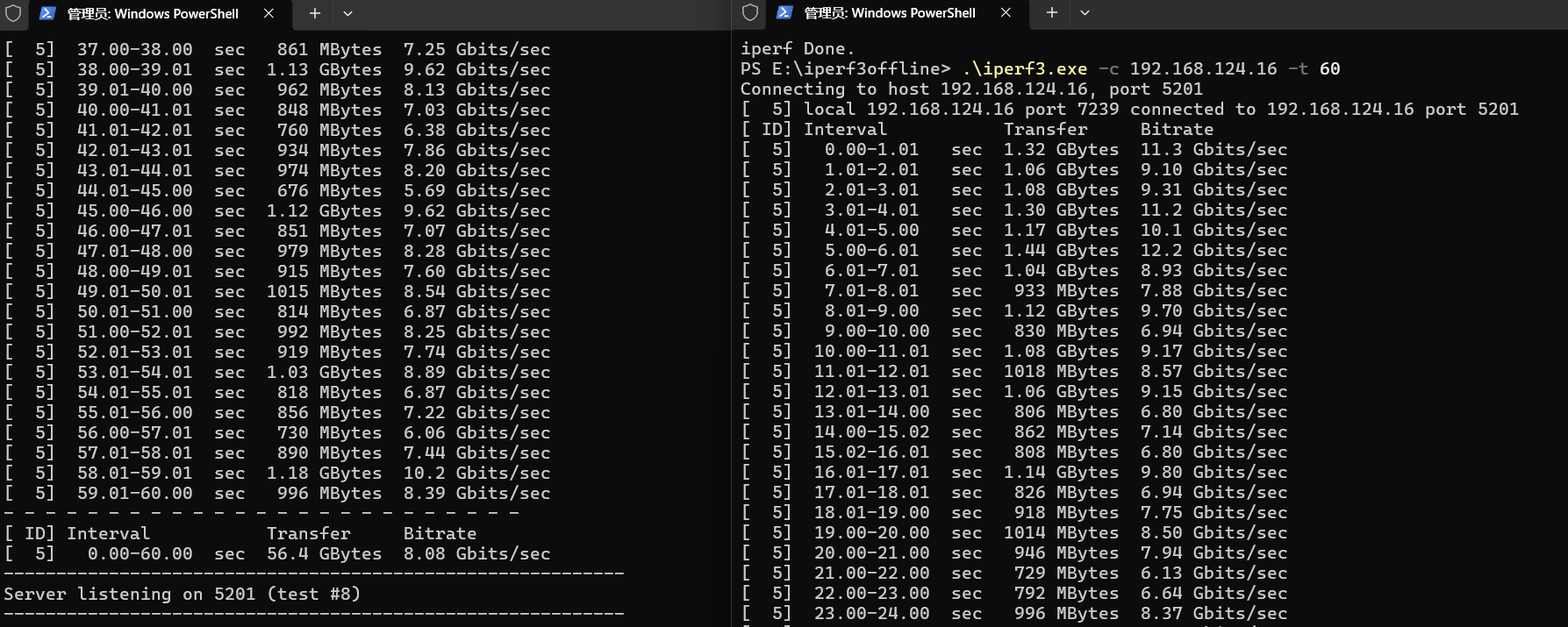Click the admin shield icon in left terminal window
This screenshot has width=1568, height=627.
click(13, 13)
